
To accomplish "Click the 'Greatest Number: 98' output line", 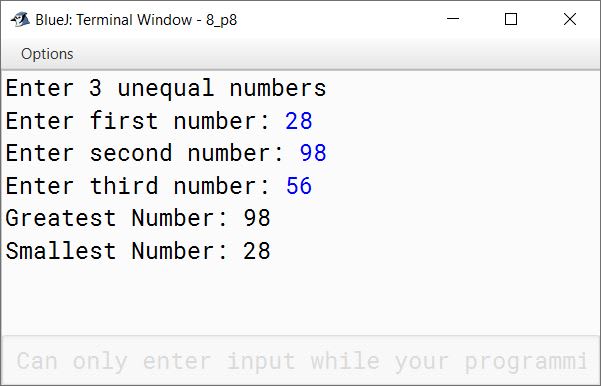I will [x=138, y=218].
